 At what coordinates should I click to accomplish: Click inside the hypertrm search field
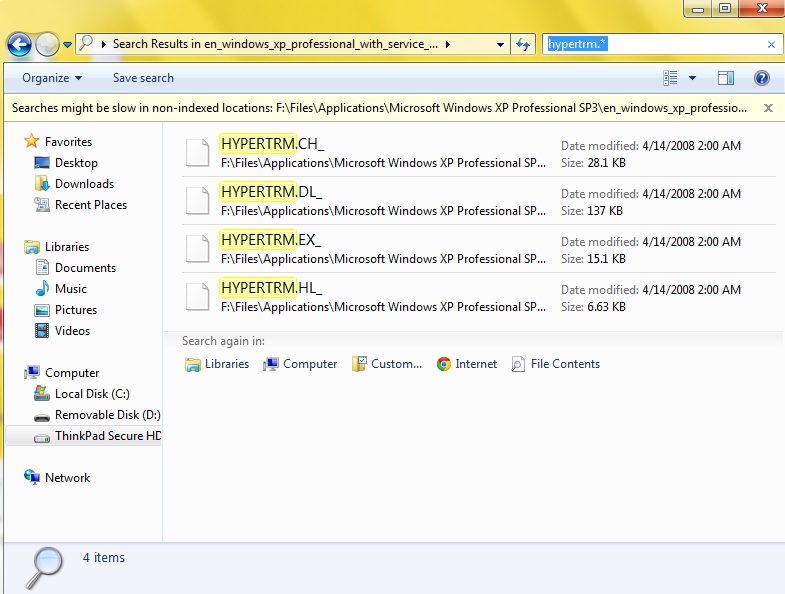(x=656, y=44)
